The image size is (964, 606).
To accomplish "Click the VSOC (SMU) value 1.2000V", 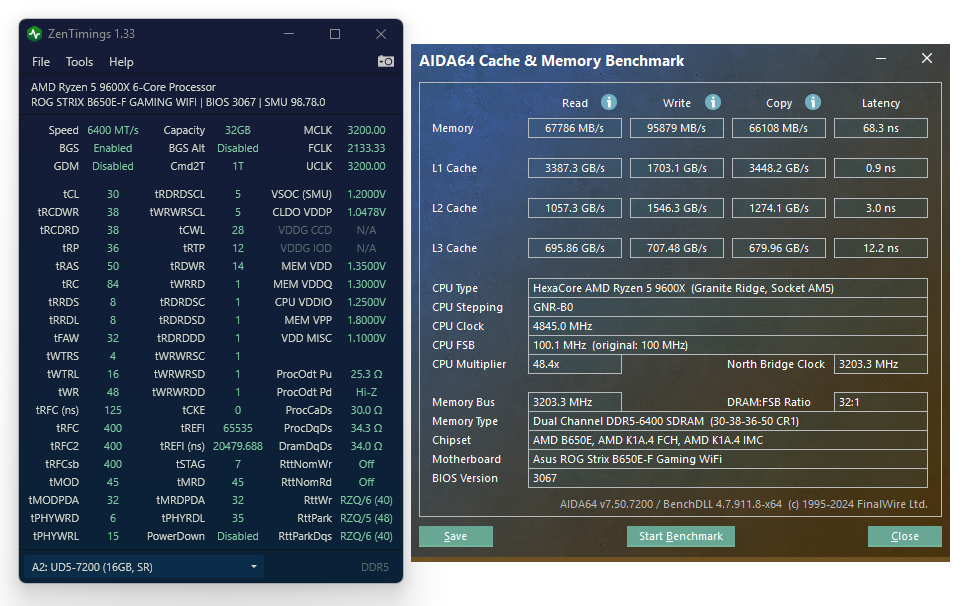I will coord(366,194).
